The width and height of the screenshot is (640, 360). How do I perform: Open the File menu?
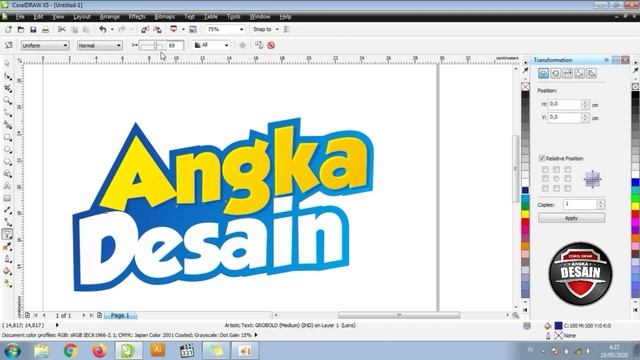(x=20, y=17)
